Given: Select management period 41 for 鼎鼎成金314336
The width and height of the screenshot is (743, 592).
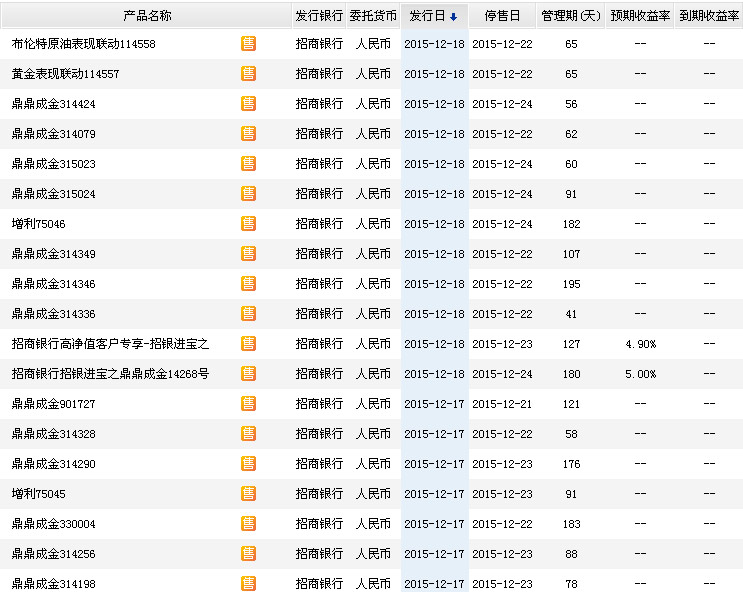Looking at the screenshot, I should pos(571,314).
